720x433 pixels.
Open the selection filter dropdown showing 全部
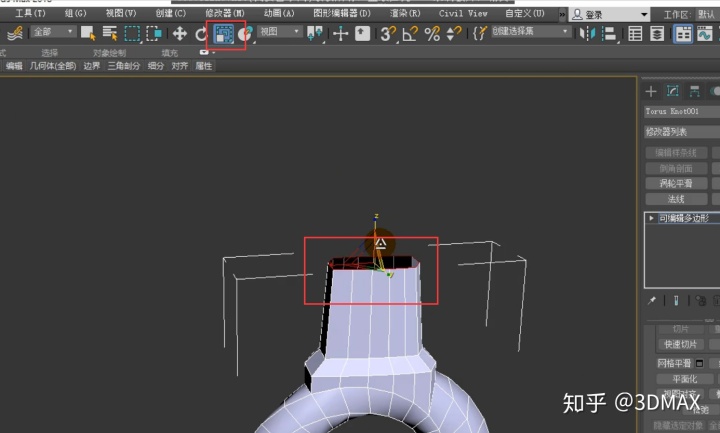click(x=53, y=32)
